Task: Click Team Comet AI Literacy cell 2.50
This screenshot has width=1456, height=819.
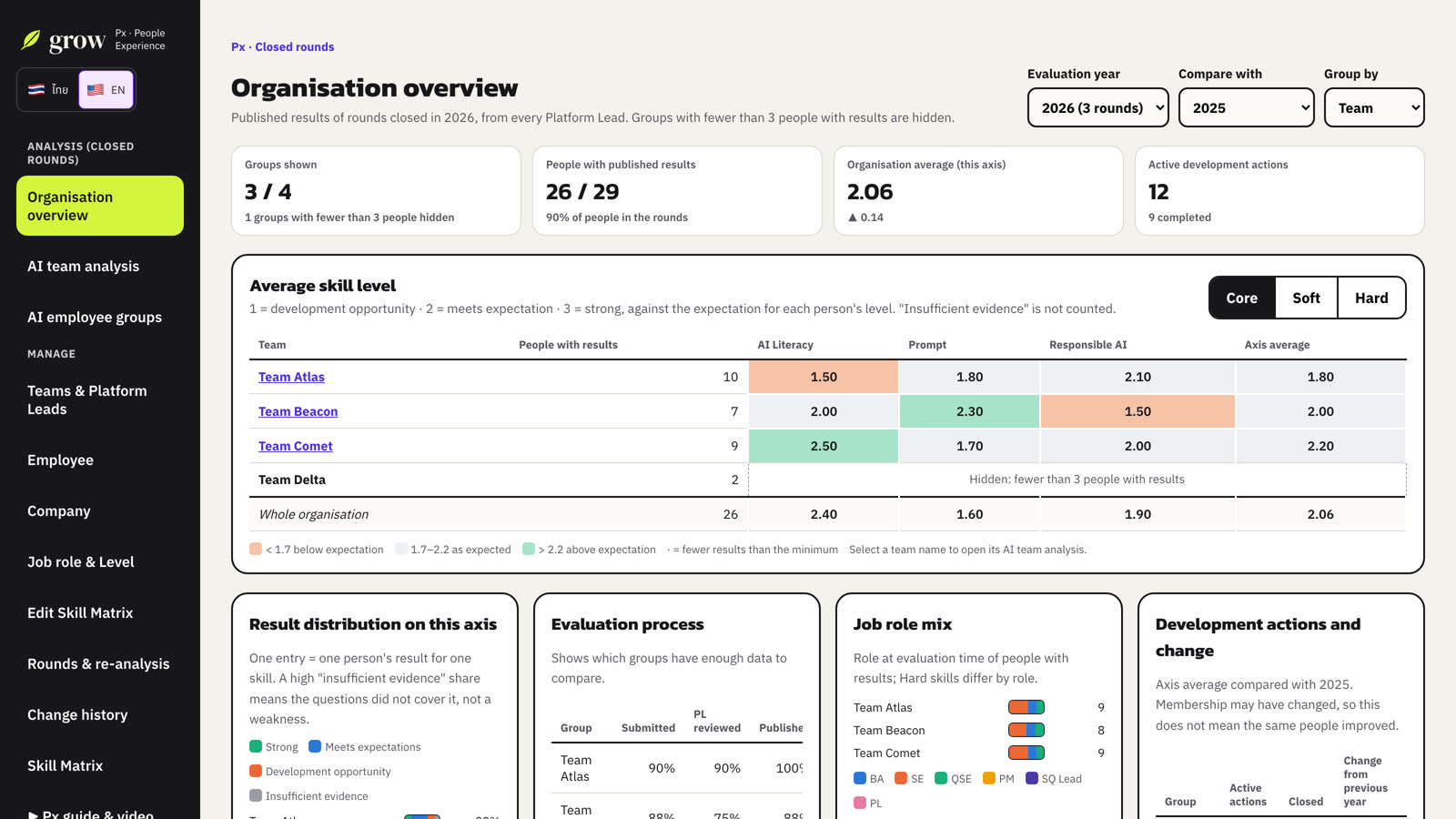Action: coord(824,446)
